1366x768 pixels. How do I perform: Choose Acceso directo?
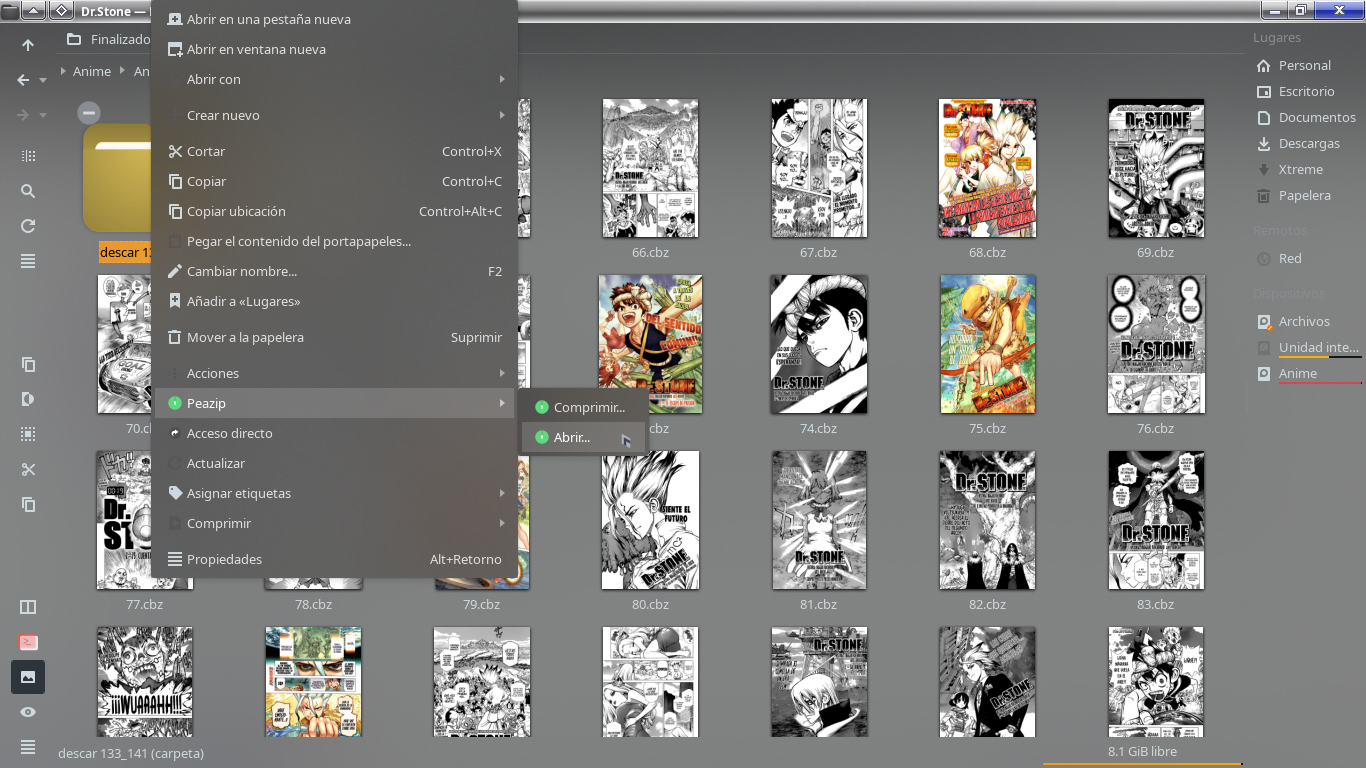point(335,433)
